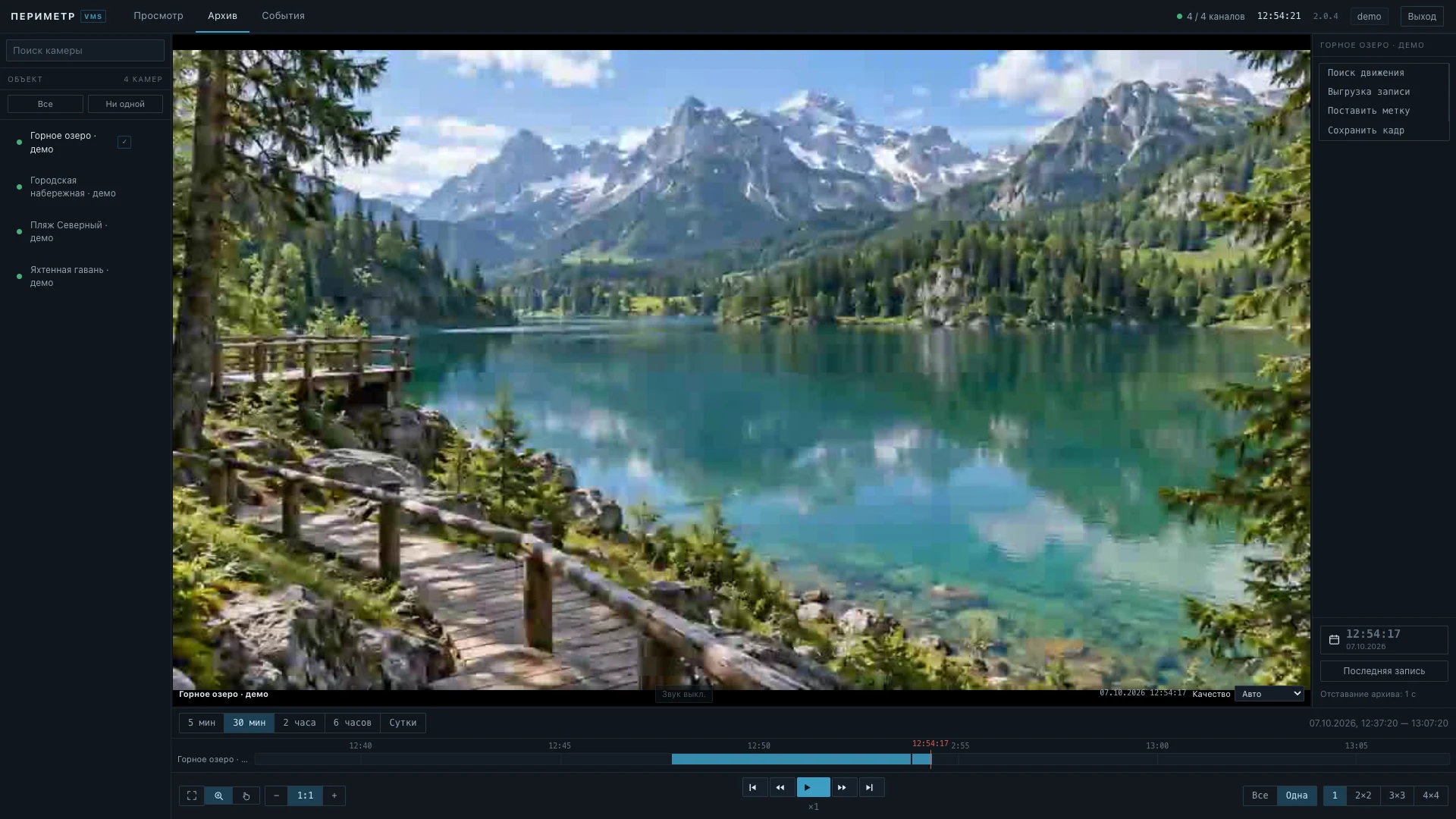The height and width of the screenshot is (819, 1456).
Task: Start playback with the play button
Action: tap(813, 787)
